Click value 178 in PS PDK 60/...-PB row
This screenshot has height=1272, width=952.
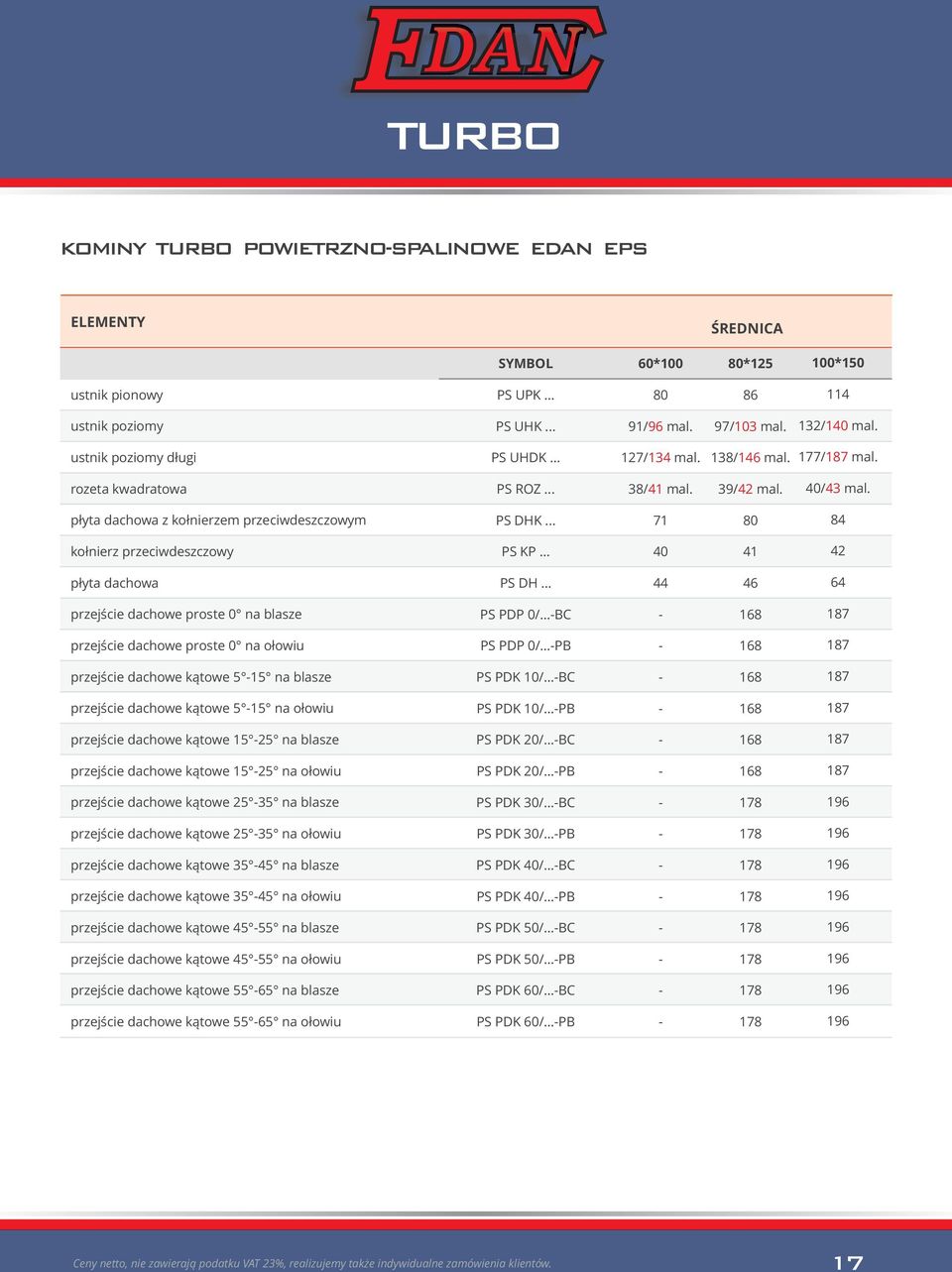coord(750,1022)
